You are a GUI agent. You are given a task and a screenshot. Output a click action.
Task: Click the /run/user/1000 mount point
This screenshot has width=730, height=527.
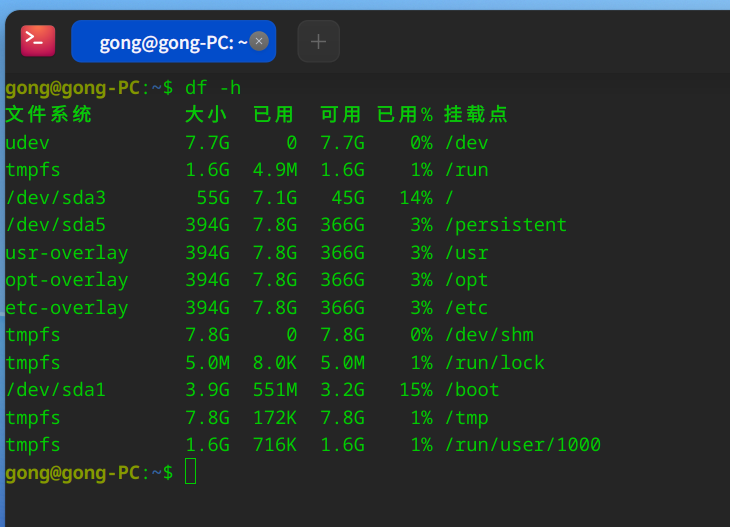click(x=523, y=445)
